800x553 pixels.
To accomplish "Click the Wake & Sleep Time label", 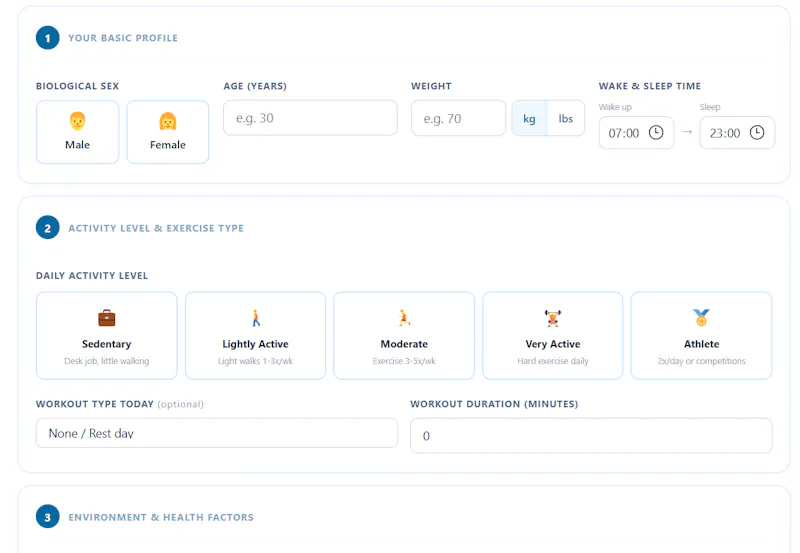I will [x=650, y=86].
